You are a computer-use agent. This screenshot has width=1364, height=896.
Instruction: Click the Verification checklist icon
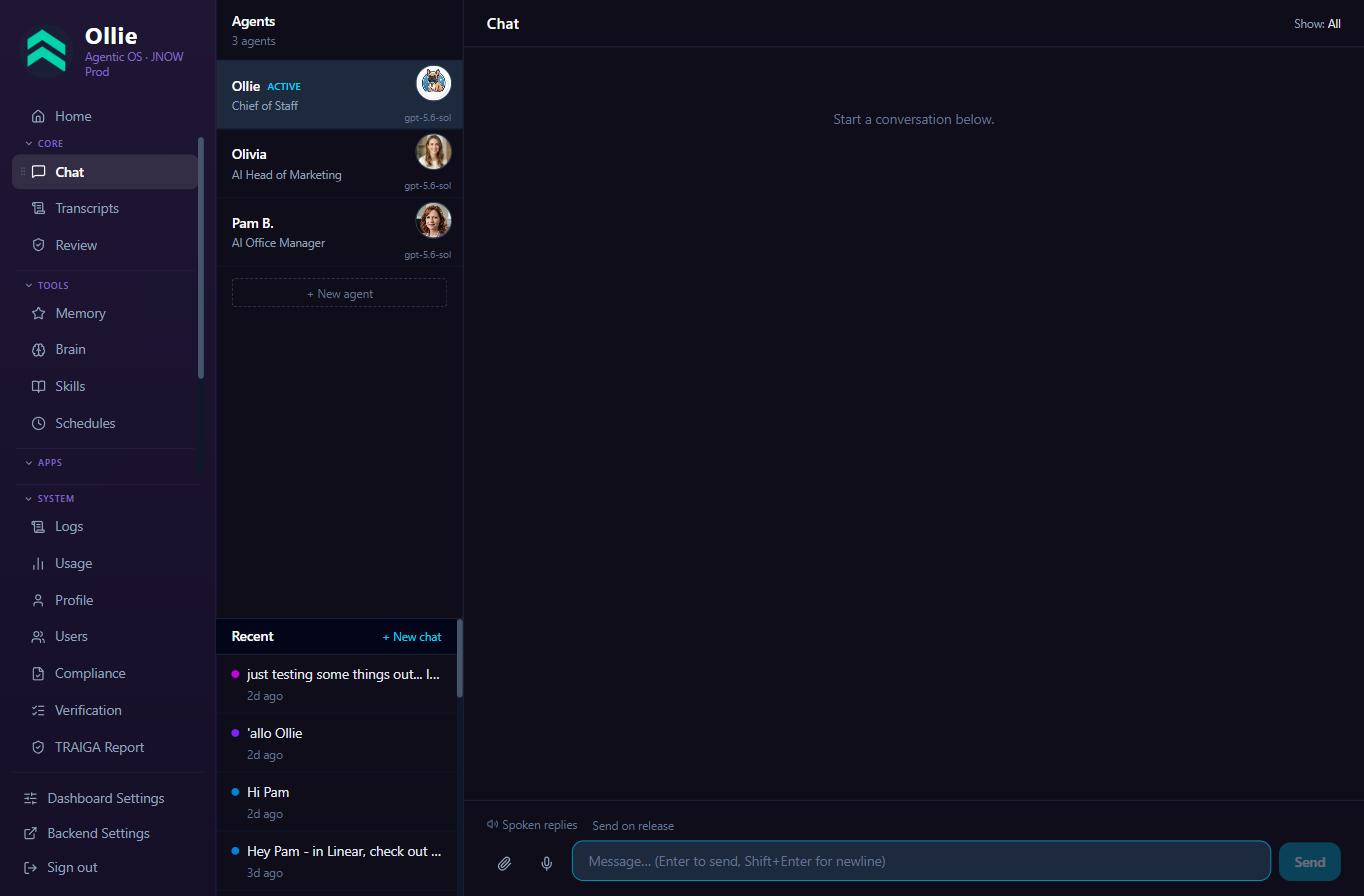pos(38,710)
